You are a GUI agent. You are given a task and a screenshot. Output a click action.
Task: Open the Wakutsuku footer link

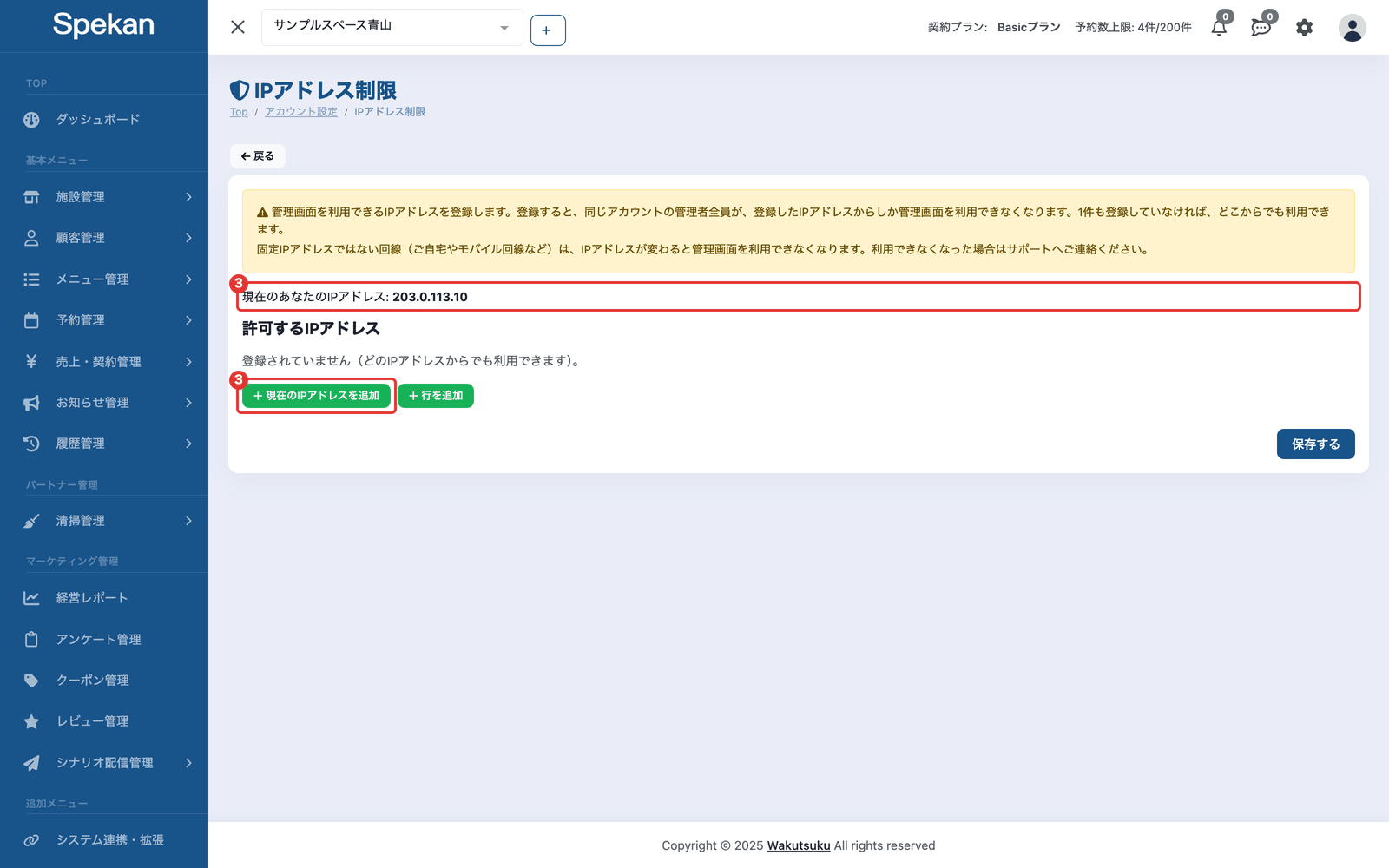click(x=799, y=845)
